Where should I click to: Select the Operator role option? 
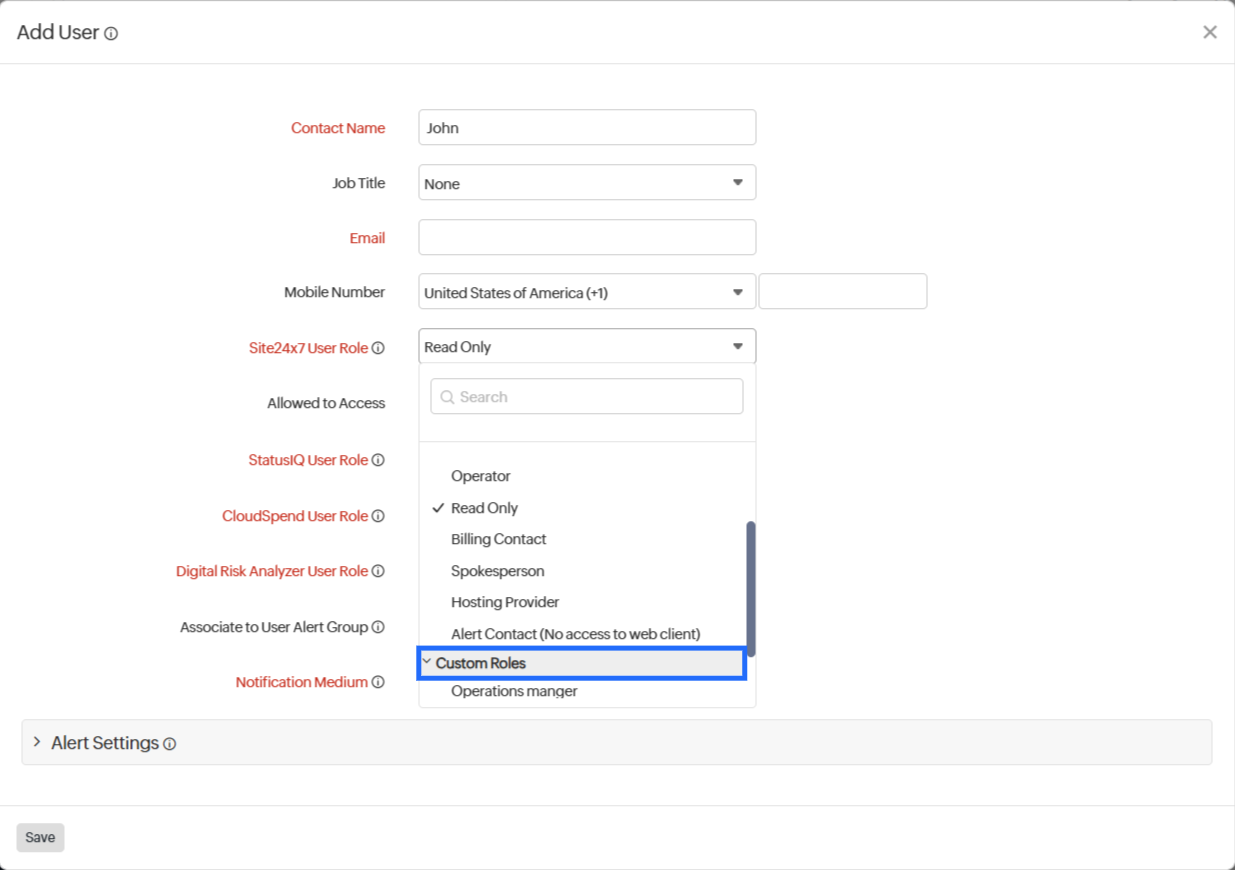(481, 476)
